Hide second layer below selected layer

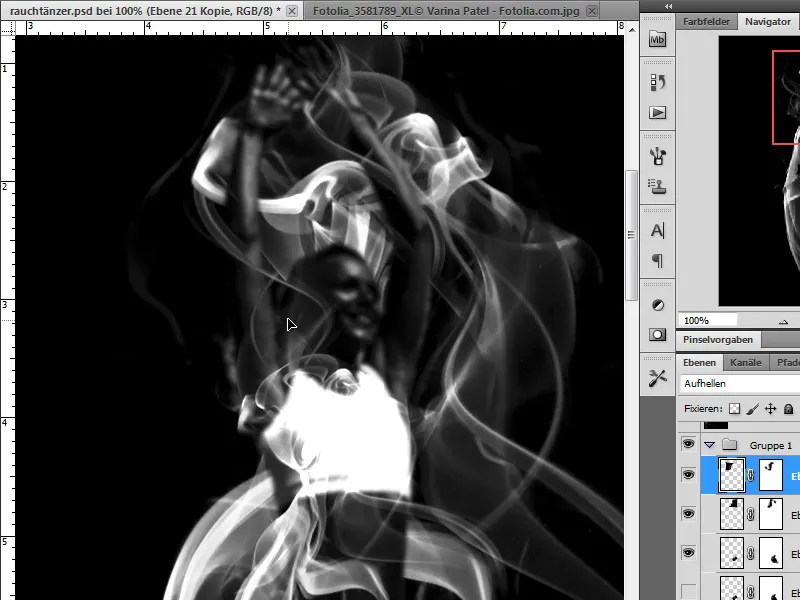[688, 514]
